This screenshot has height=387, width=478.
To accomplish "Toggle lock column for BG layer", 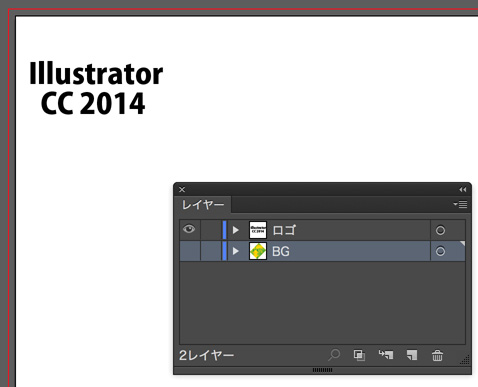I will point(211,251).
